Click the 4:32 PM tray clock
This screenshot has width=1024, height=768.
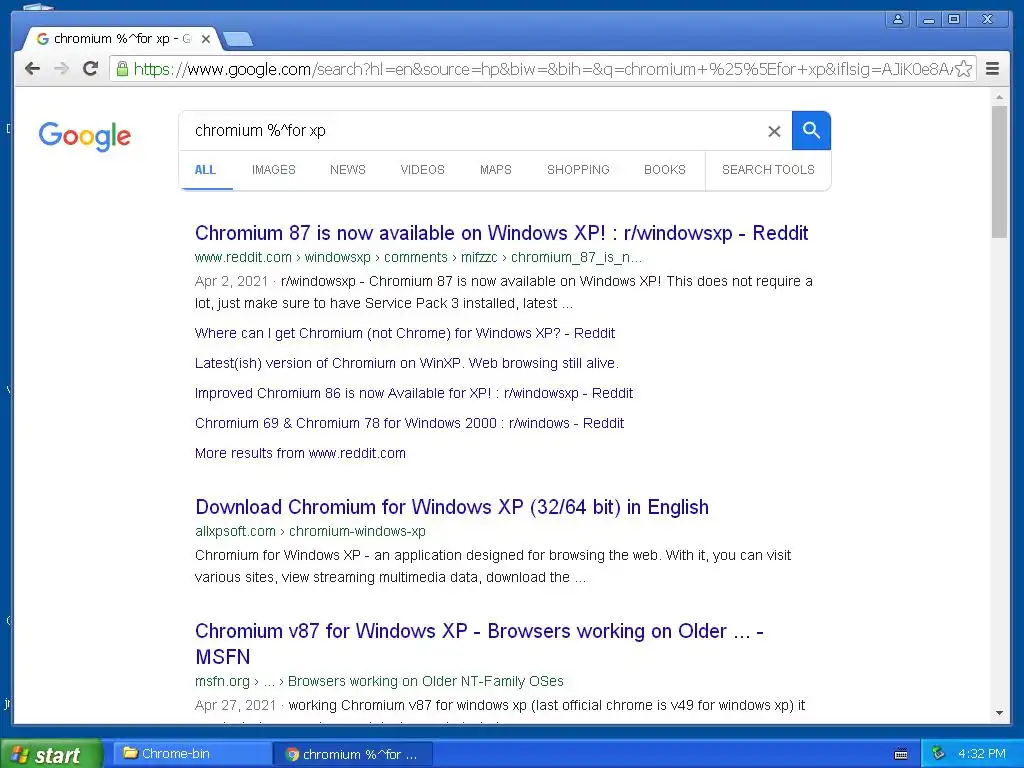[982, 754]
